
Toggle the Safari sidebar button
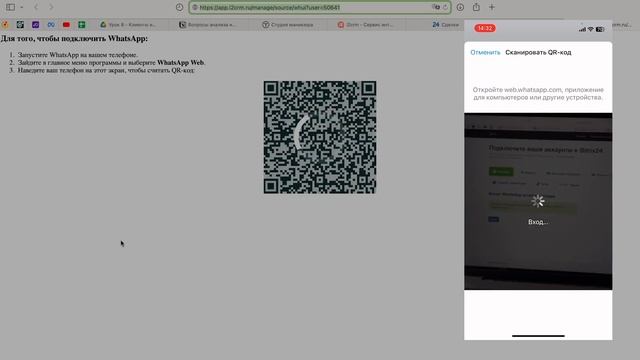(x=11, y=7)
